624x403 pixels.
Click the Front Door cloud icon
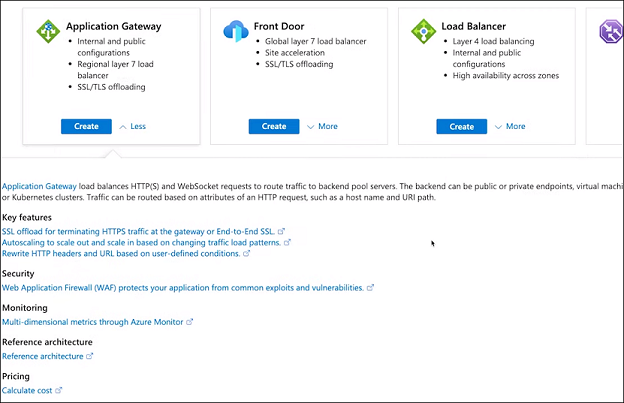[x=236, y=31]
